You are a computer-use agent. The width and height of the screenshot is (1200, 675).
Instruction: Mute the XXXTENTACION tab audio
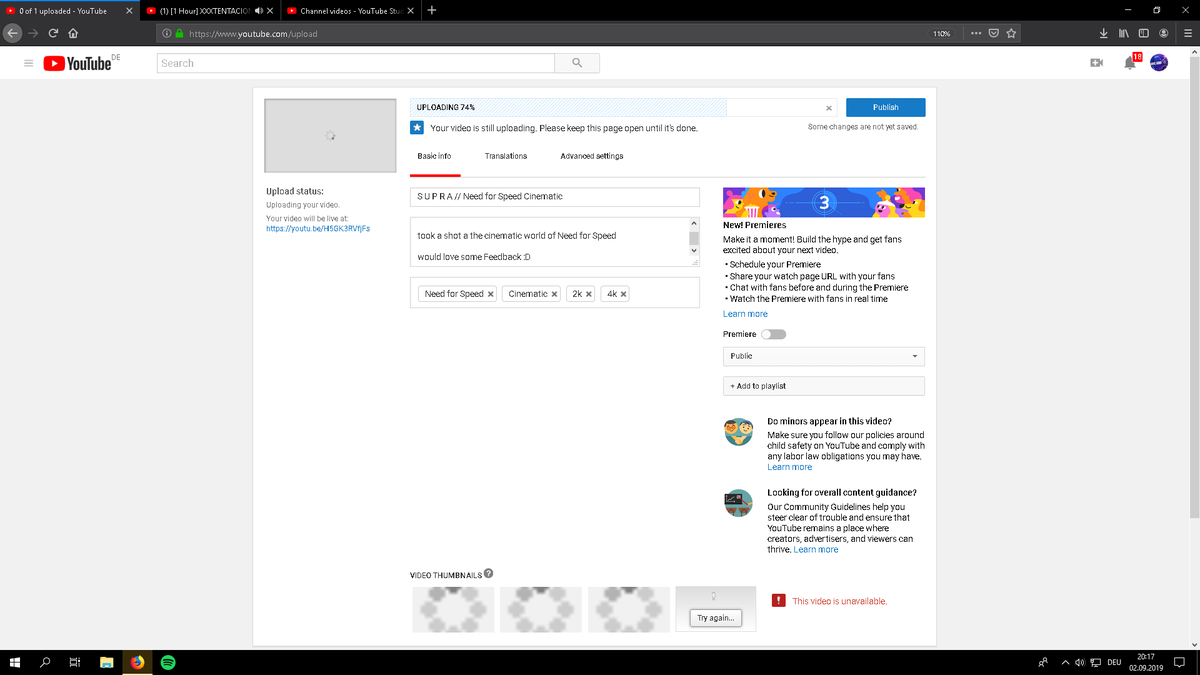click(x=259, y=11)
